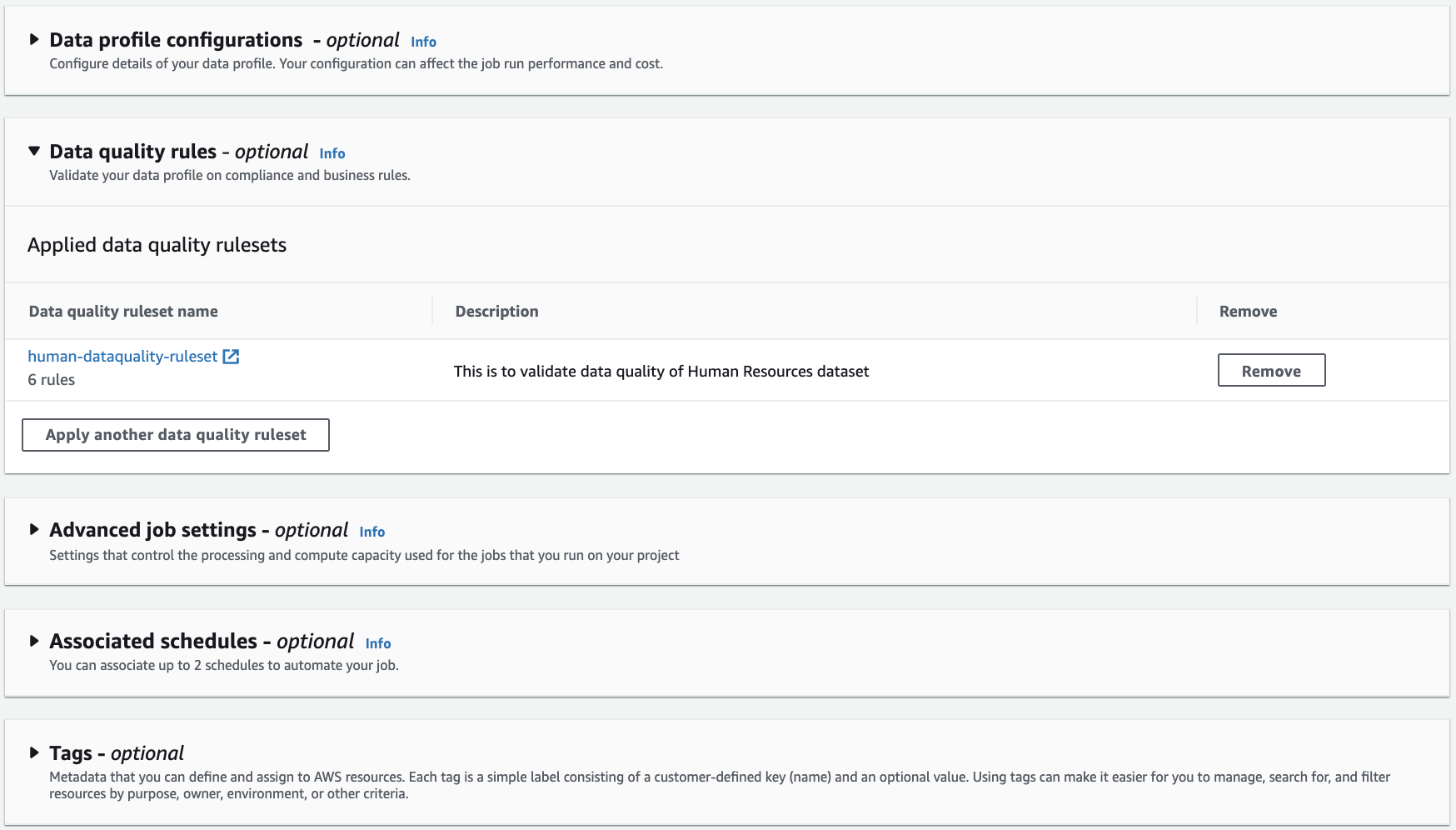Click external link icon next to ruleset name
This screenshot has height=830, width=1456.
(231, 357)
